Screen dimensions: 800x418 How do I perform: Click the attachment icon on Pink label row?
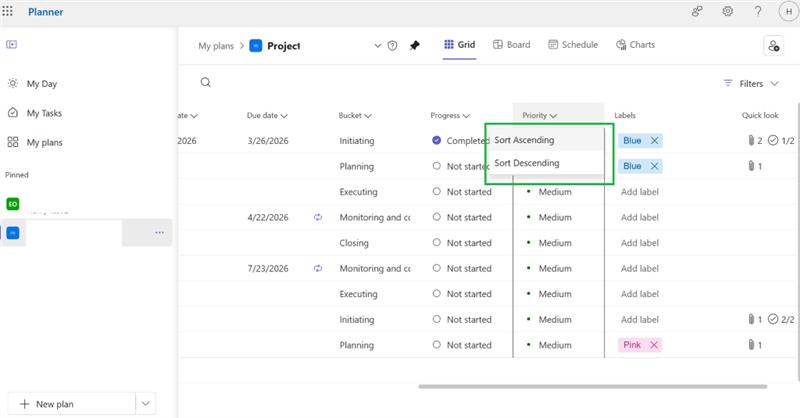(751, 345)
